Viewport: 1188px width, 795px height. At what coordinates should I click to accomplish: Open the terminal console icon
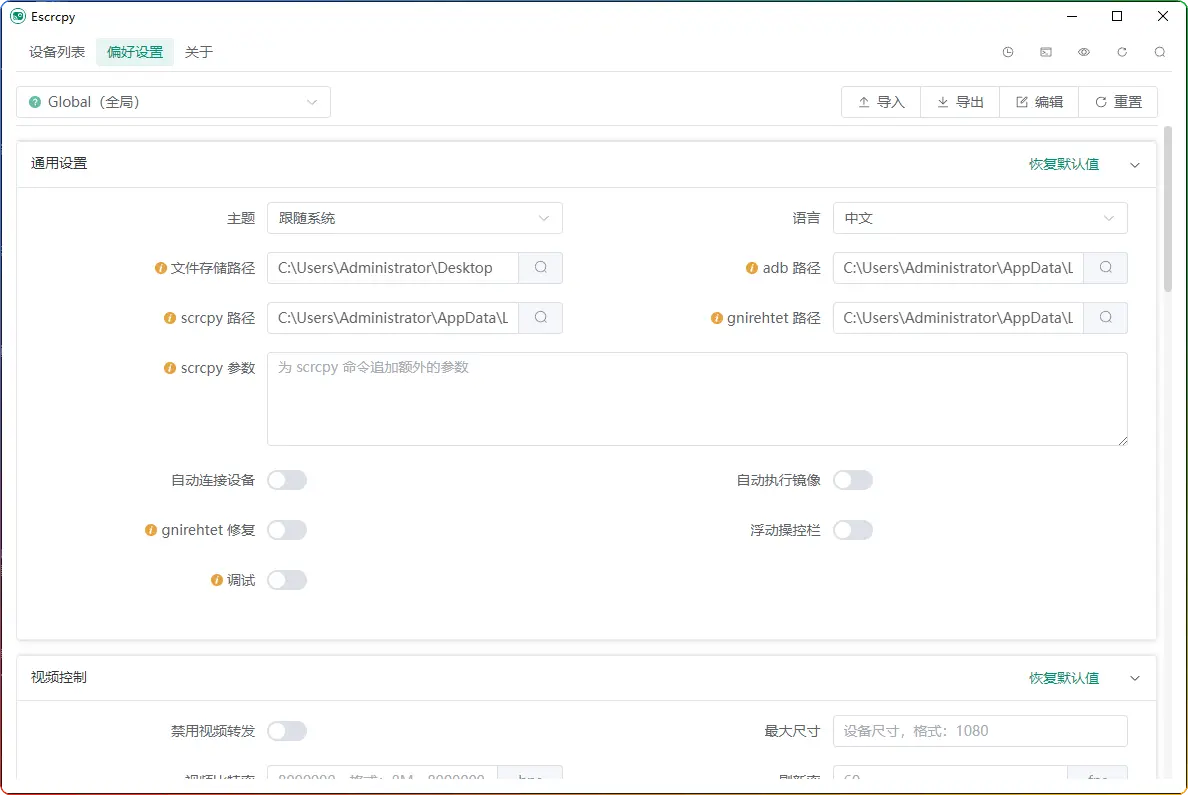click(x=1046, y=52)
